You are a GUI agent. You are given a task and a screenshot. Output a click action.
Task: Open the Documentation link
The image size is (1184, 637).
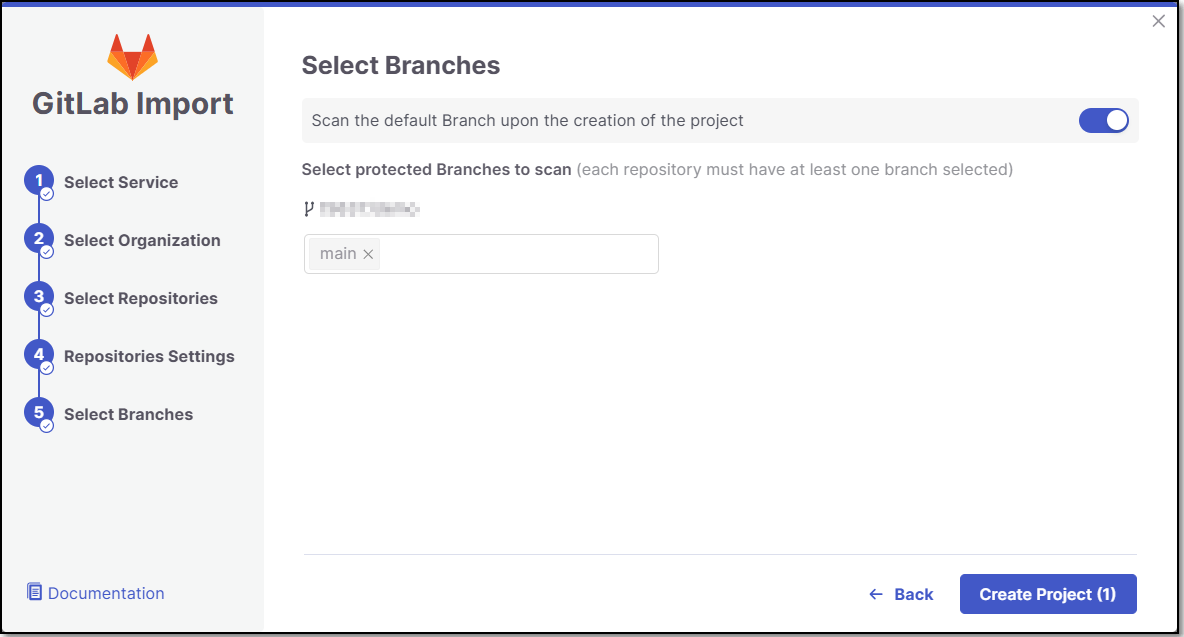[106, 593]
